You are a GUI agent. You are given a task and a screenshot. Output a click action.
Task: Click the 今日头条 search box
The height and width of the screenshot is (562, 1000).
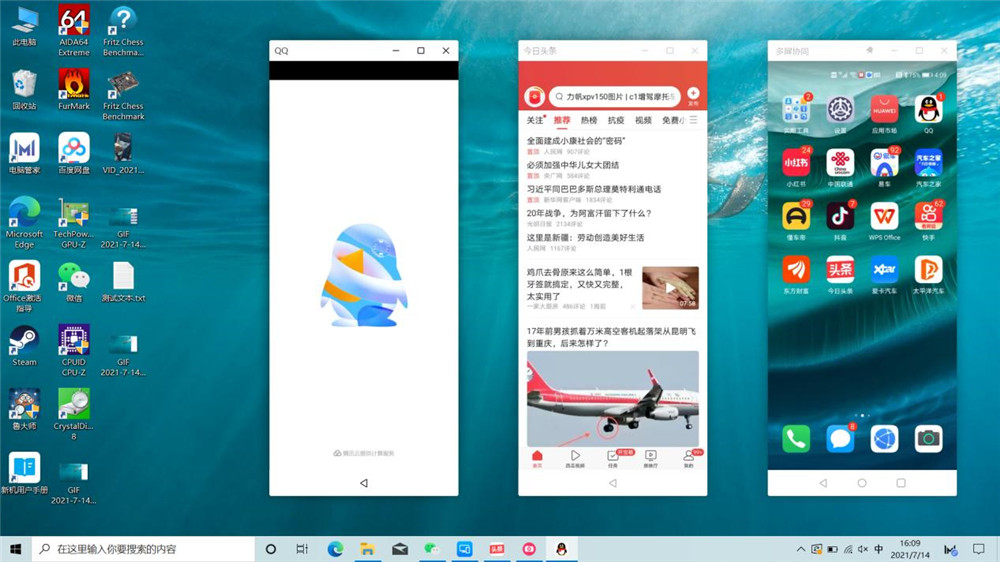click(x=615, y=96)
